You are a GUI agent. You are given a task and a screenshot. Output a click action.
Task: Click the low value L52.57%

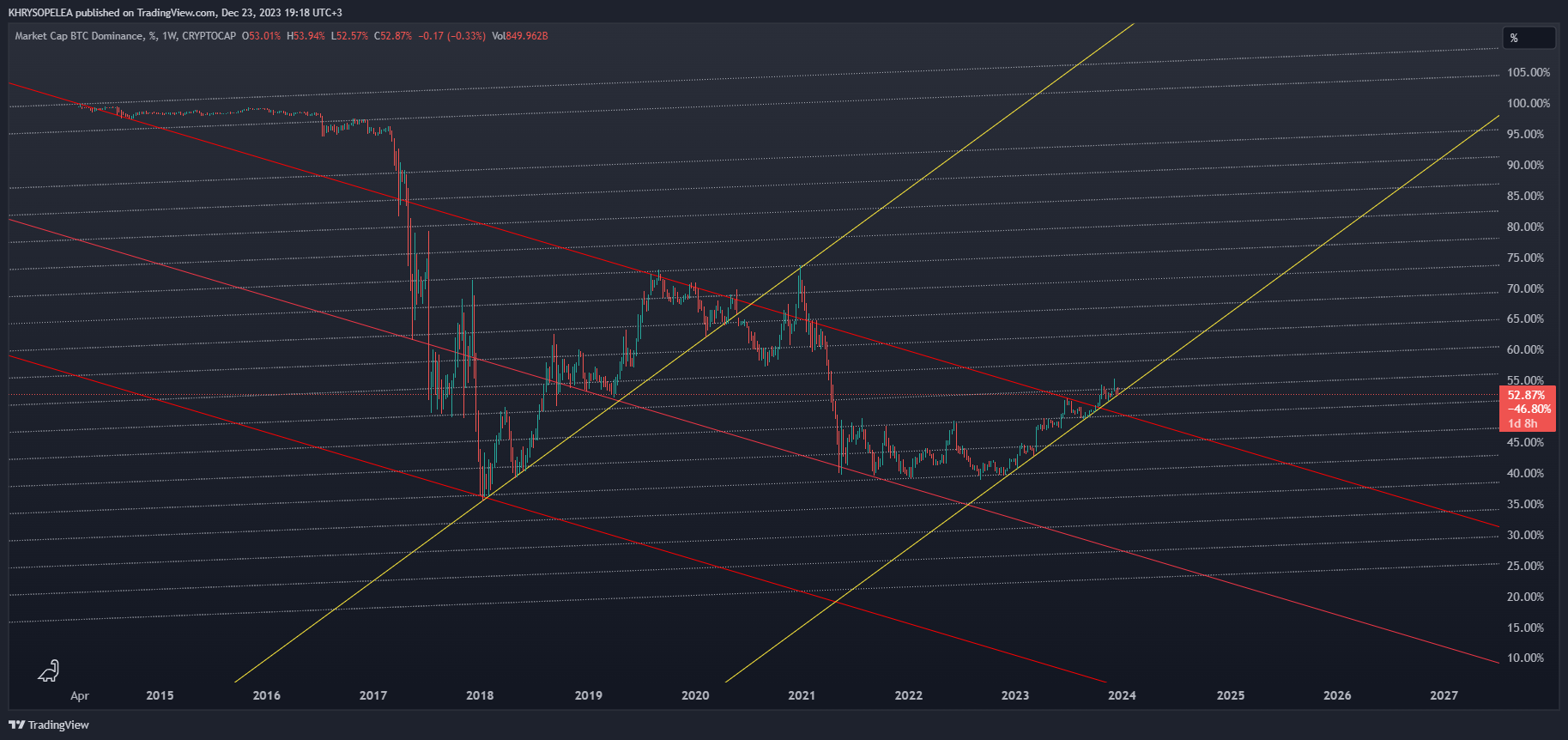[x=349, y=36]
